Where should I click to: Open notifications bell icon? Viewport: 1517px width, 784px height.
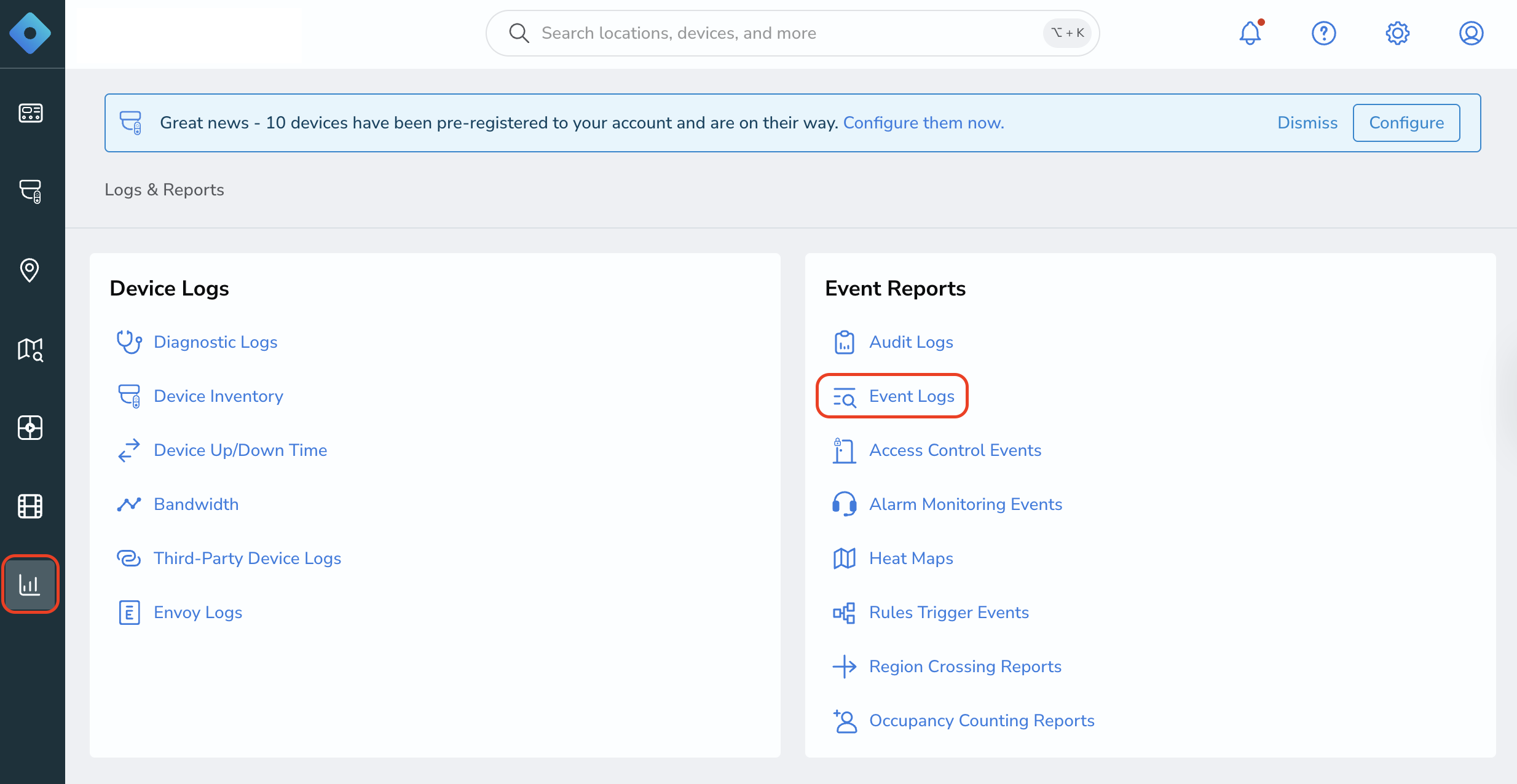coord(1250,33)
